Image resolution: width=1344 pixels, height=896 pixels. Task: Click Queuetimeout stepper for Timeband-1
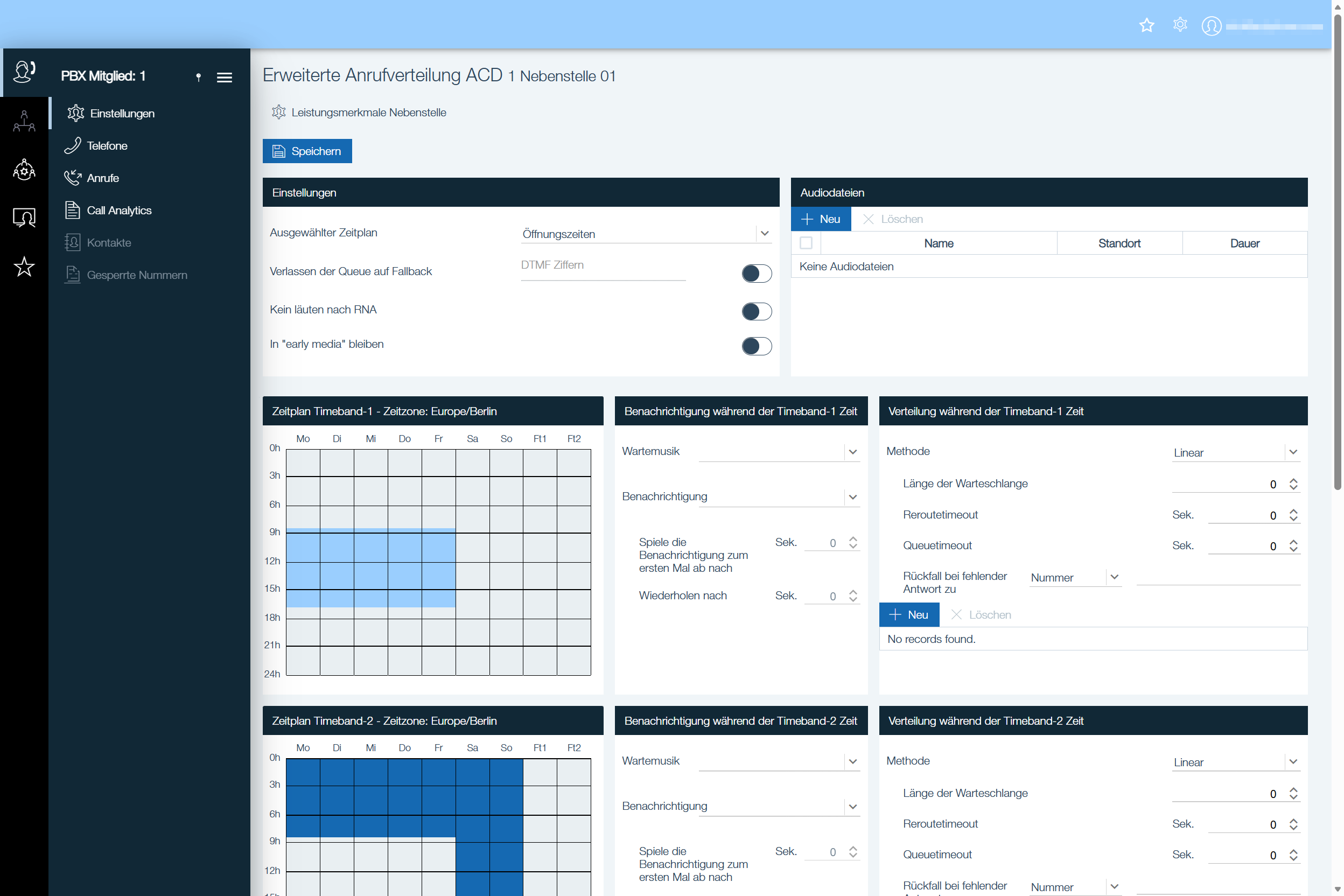point(1293,545)
